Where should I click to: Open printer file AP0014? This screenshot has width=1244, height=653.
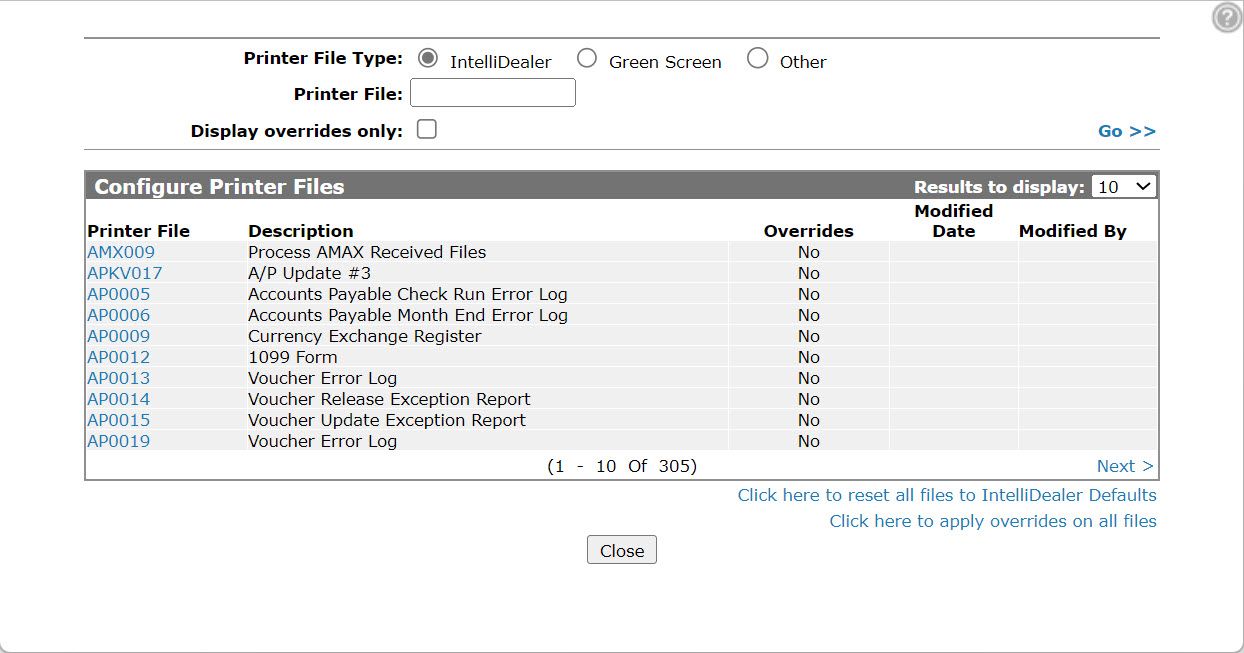[119, 399]
